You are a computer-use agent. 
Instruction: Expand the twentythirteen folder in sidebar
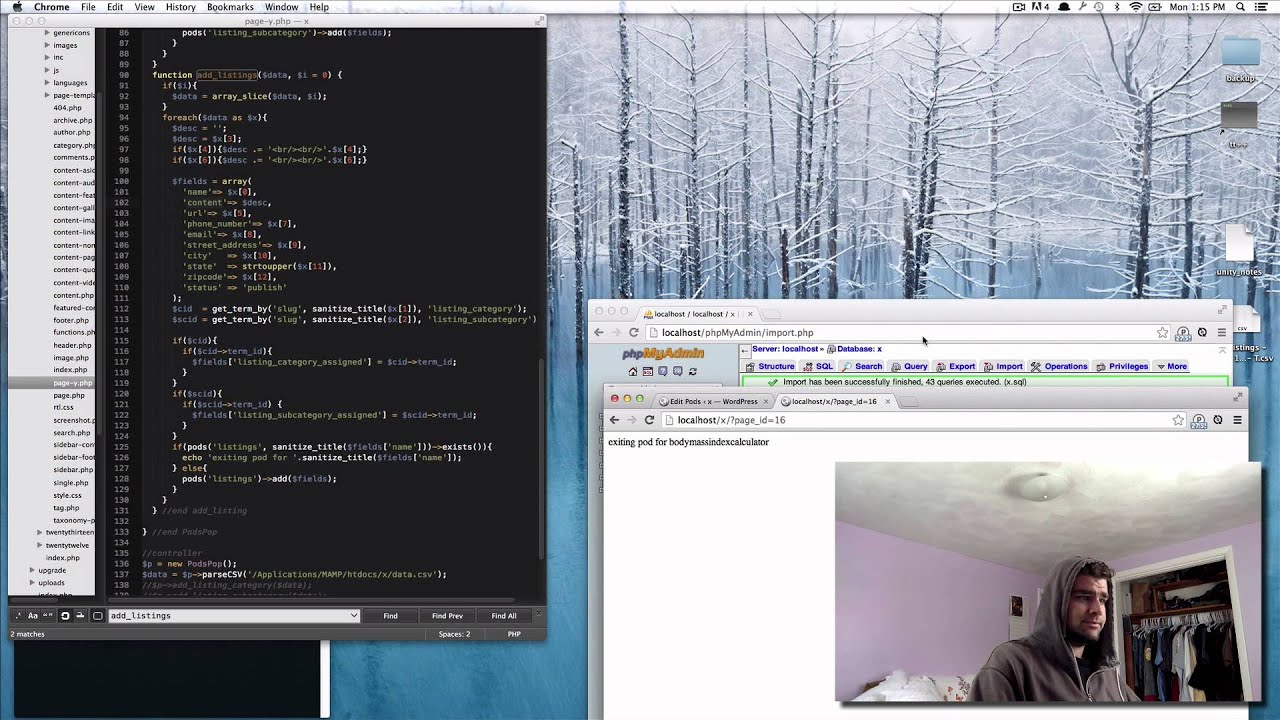coord(40,533)
